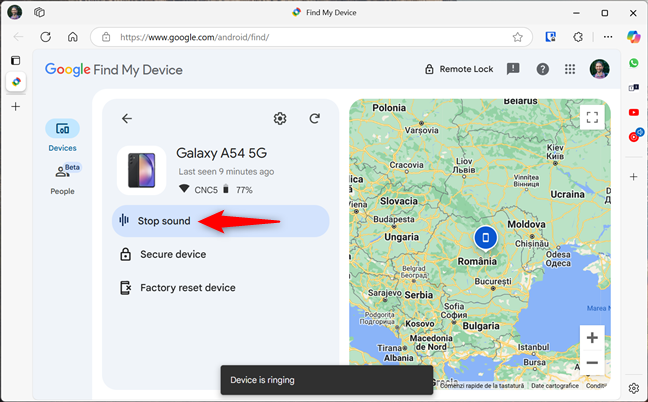The width and height of the screenshot is (648, 402).
Task: Switch to the People Beta section
Action: click(x=62, y=179)
